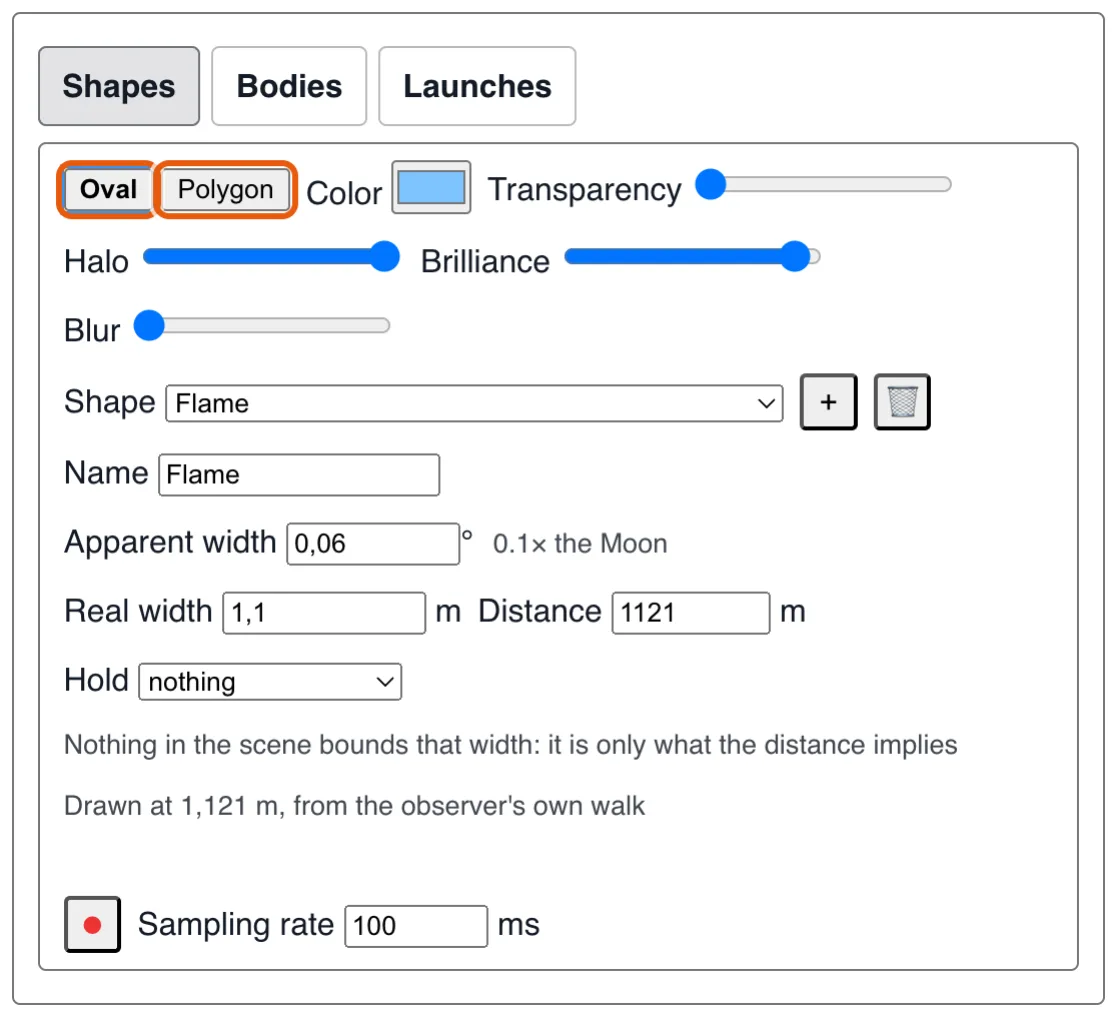Select the Polygon shape type
This screenshot has height=1017, width=1117.
point(225,189)
